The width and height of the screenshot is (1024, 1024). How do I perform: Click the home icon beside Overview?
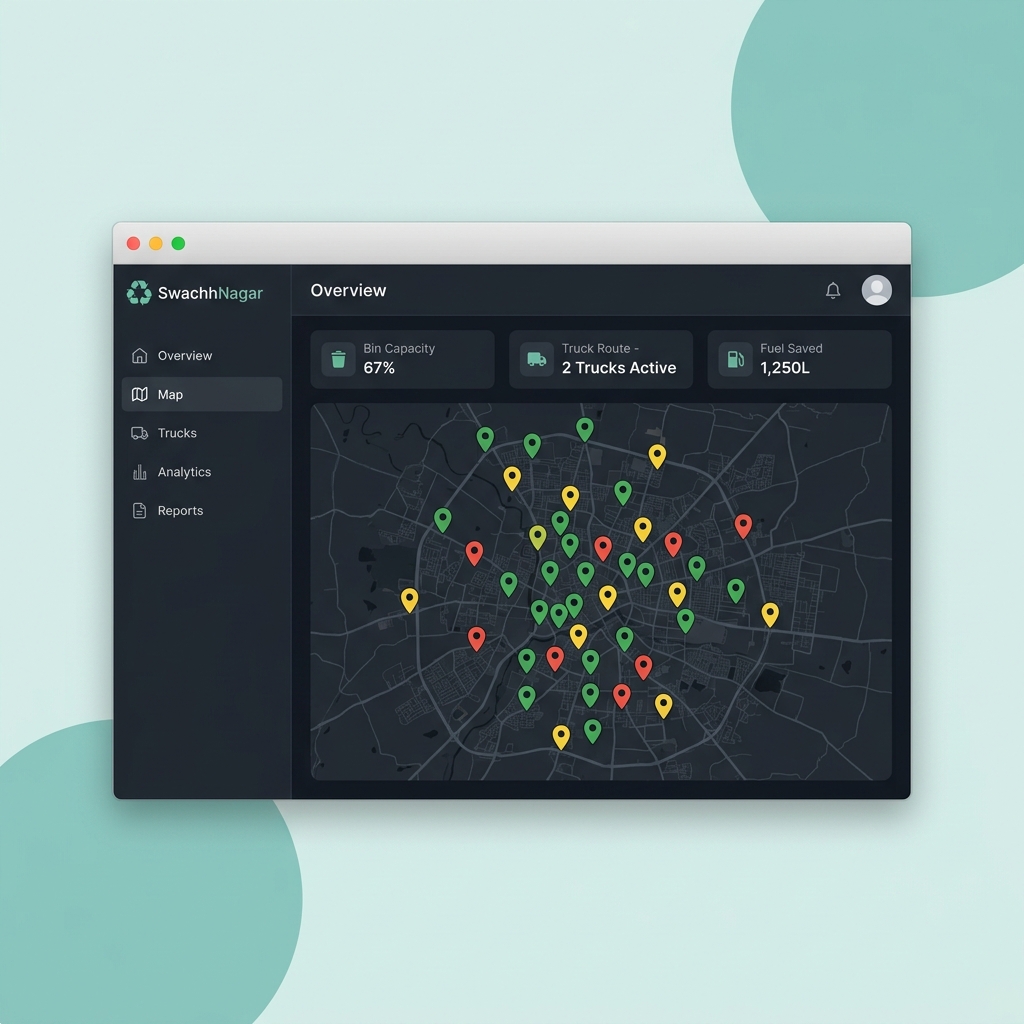coord(139,355)
